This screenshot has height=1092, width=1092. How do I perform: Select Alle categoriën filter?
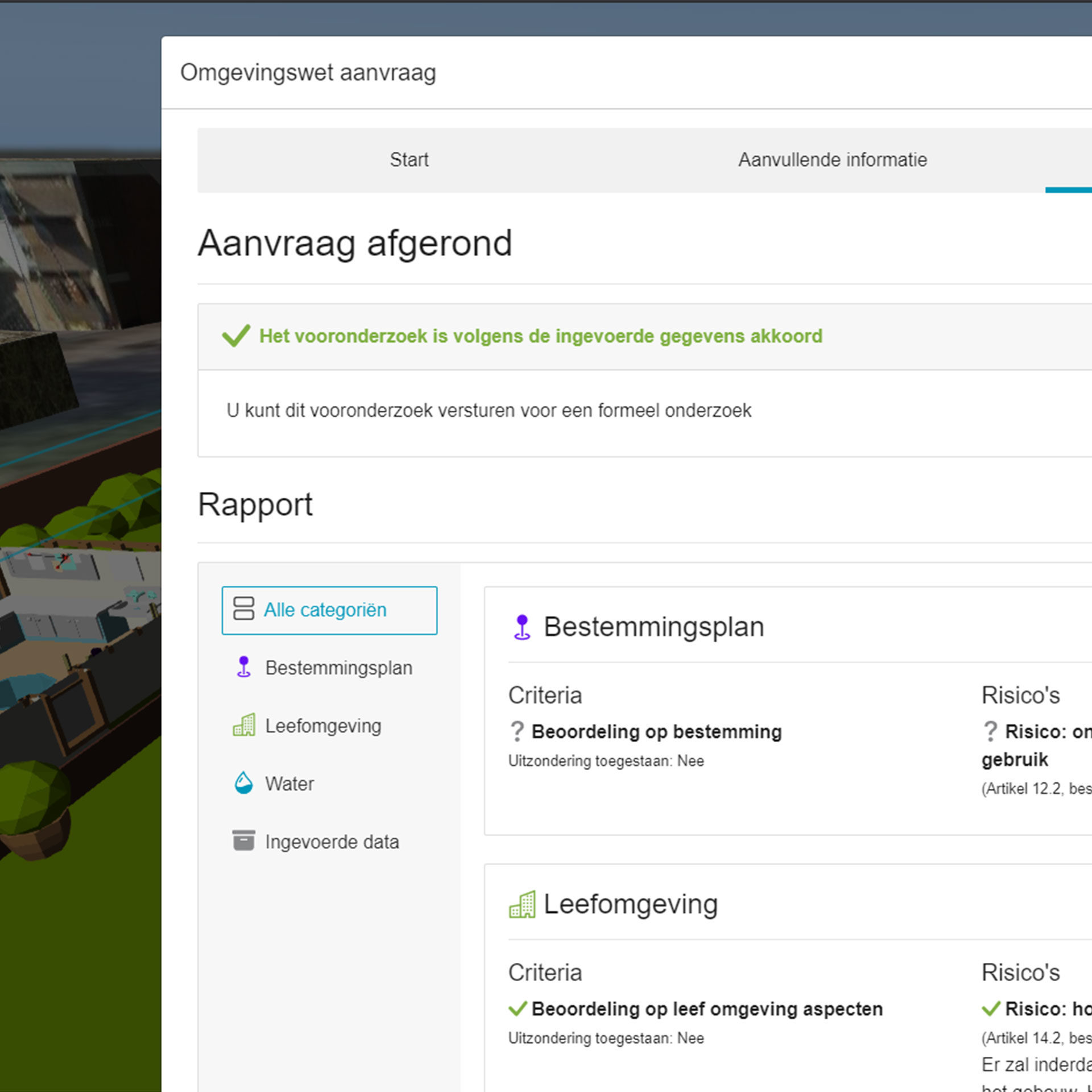tap(329, 610)
